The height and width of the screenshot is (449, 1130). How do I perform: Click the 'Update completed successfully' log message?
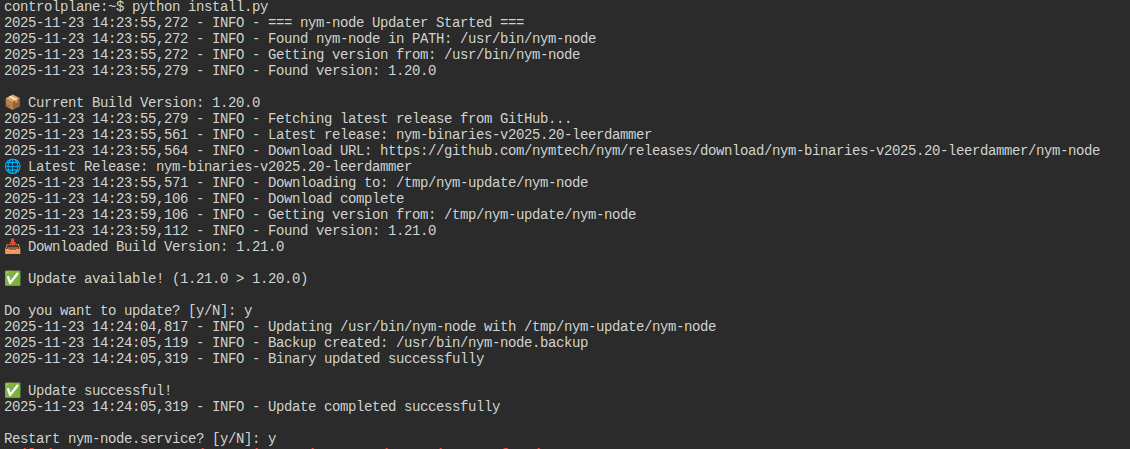384,406
